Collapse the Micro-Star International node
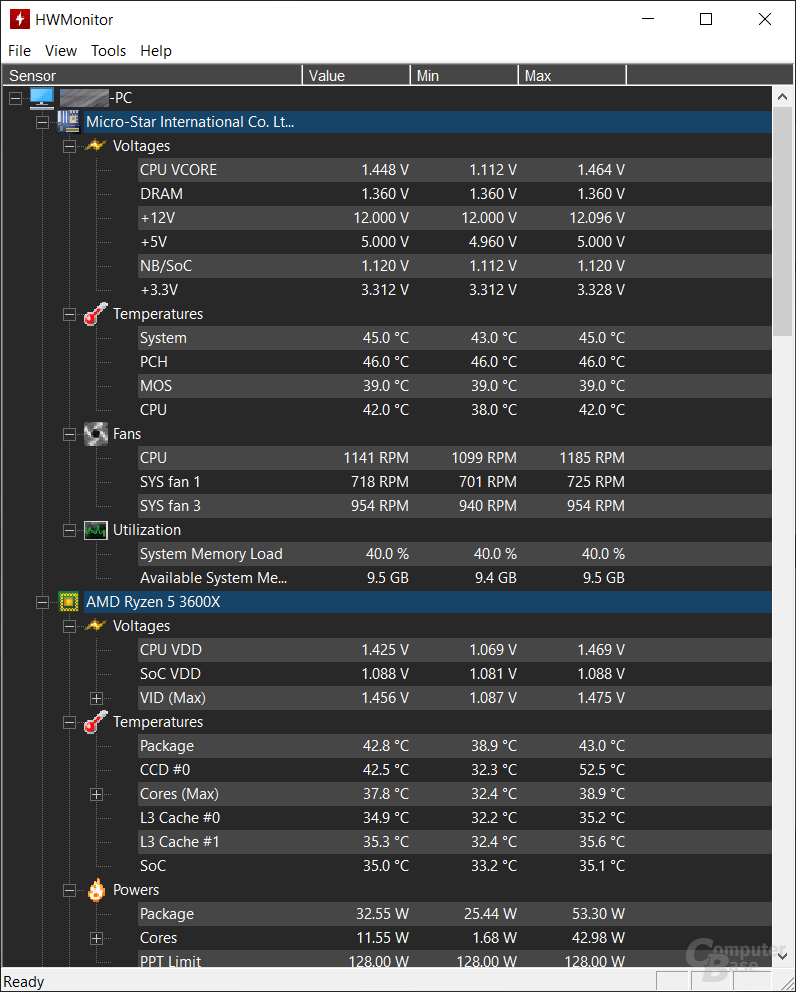 (x=42, y=122)
